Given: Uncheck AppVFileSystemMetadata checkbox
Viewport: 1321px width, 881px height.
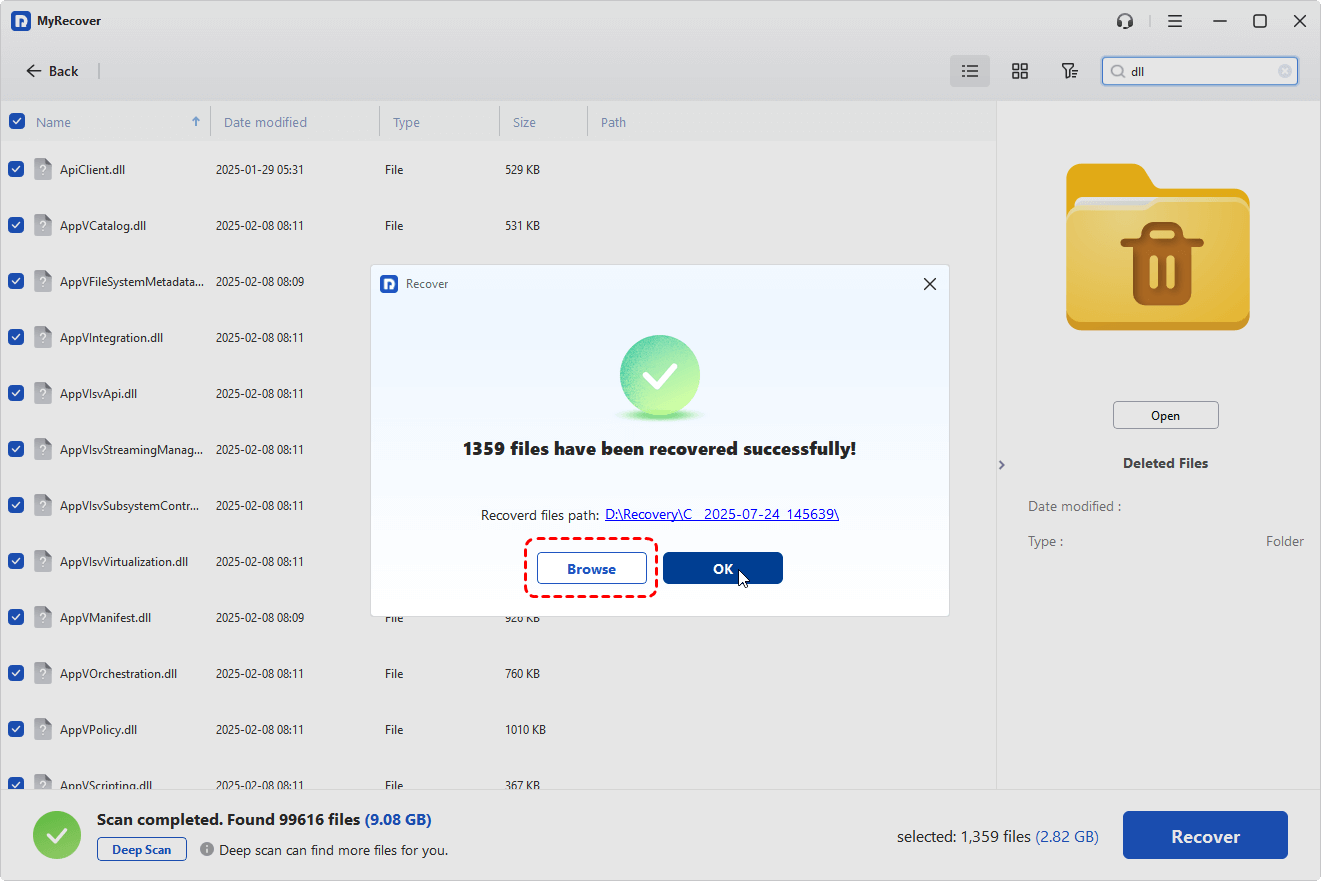Looking at the screenshot, I should [x=16, y=281].
